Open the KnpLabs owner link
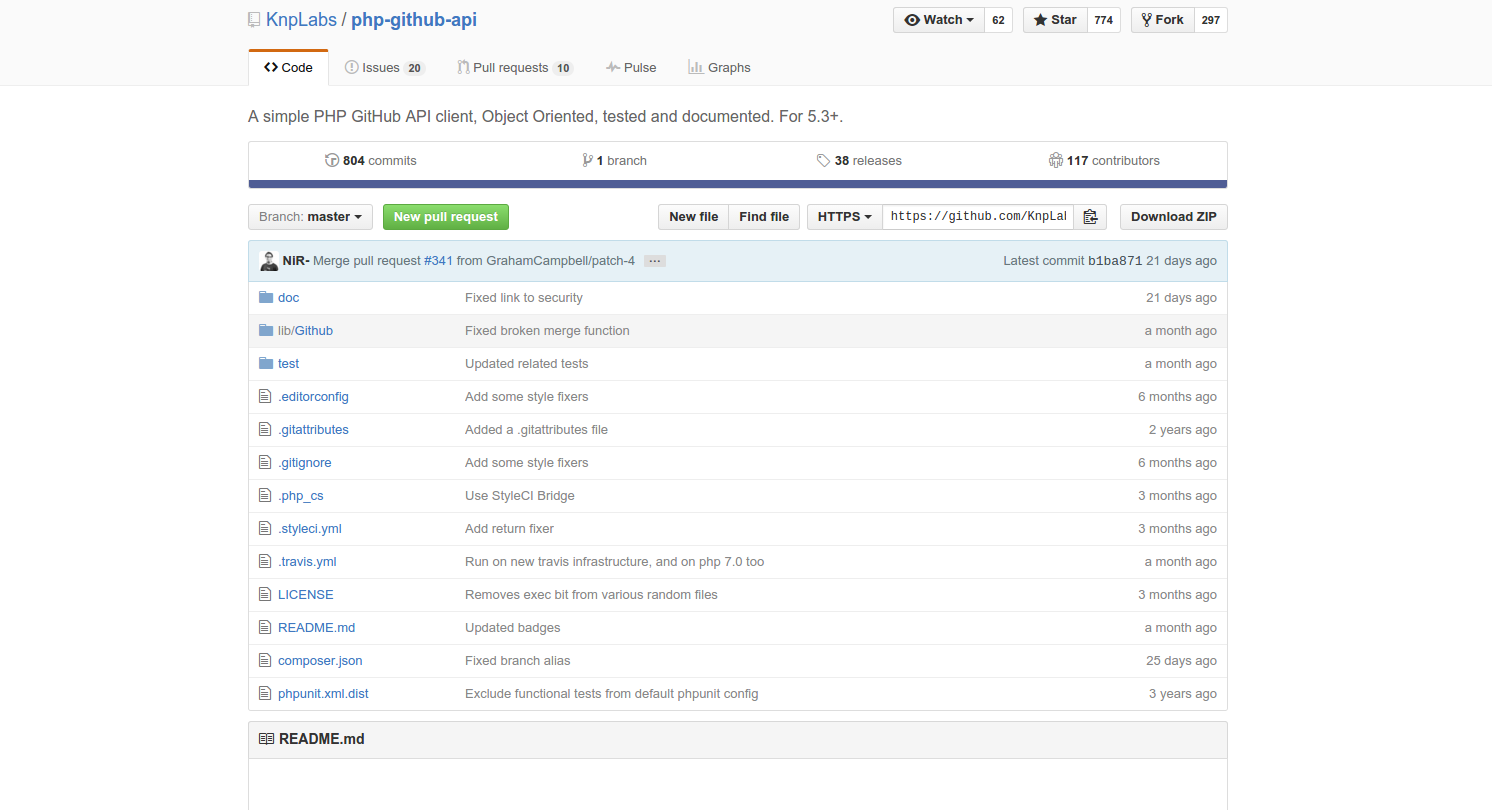This screenshot has width=1492, height=810. [x=302, y=20]
